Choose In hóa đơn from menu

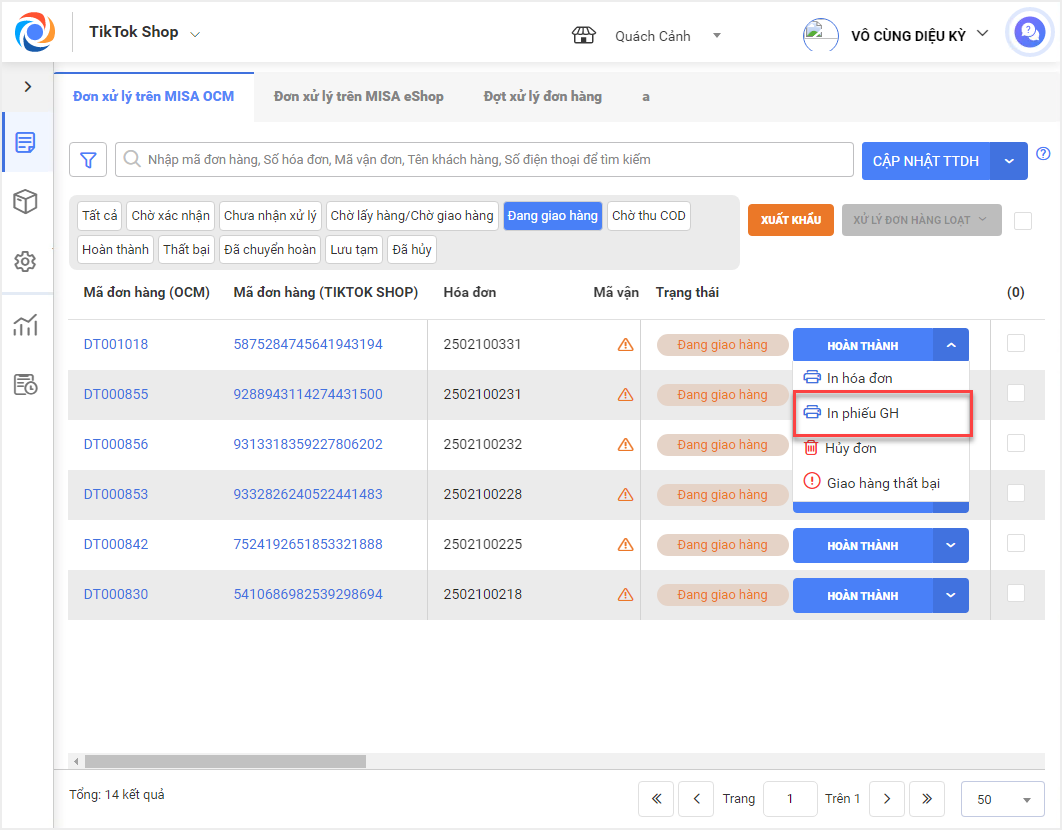tap(881, 378)
